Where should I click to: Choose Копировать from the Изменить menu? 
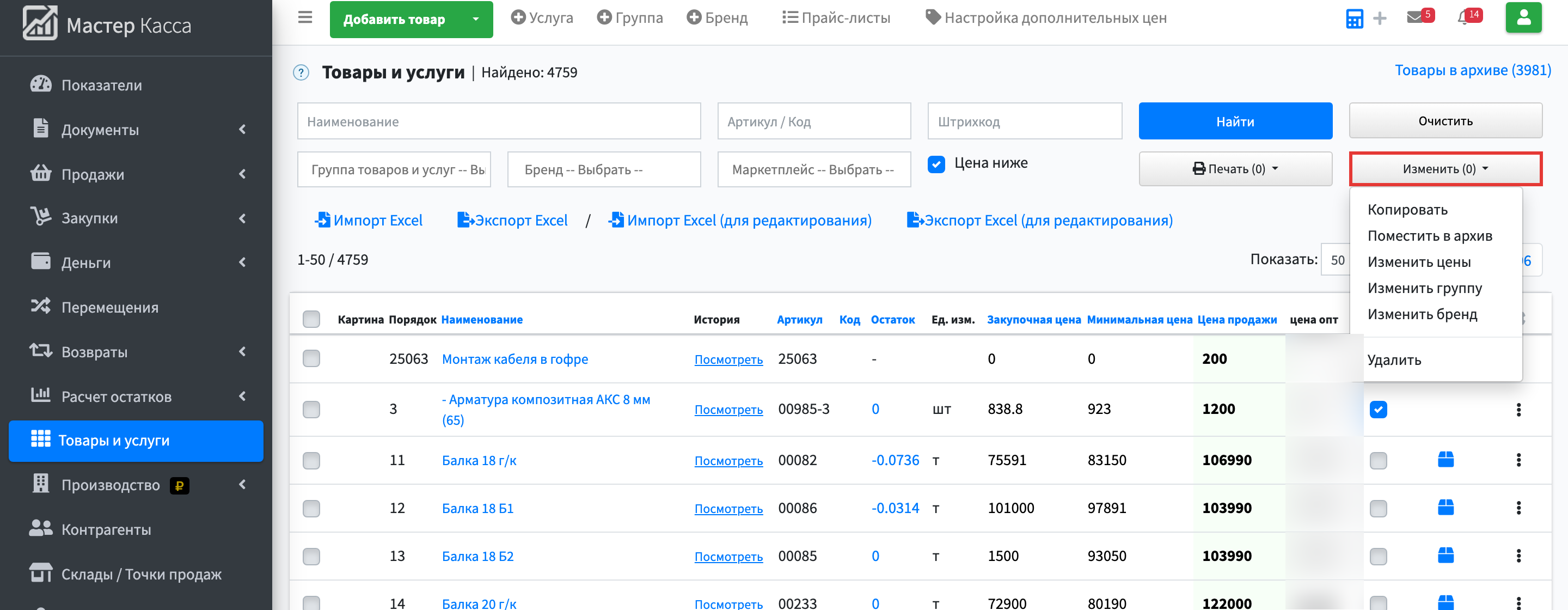click(1407, 210)
